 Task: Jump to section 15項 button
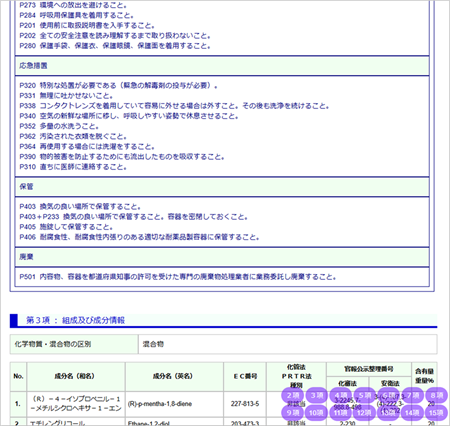coord(437,412)
